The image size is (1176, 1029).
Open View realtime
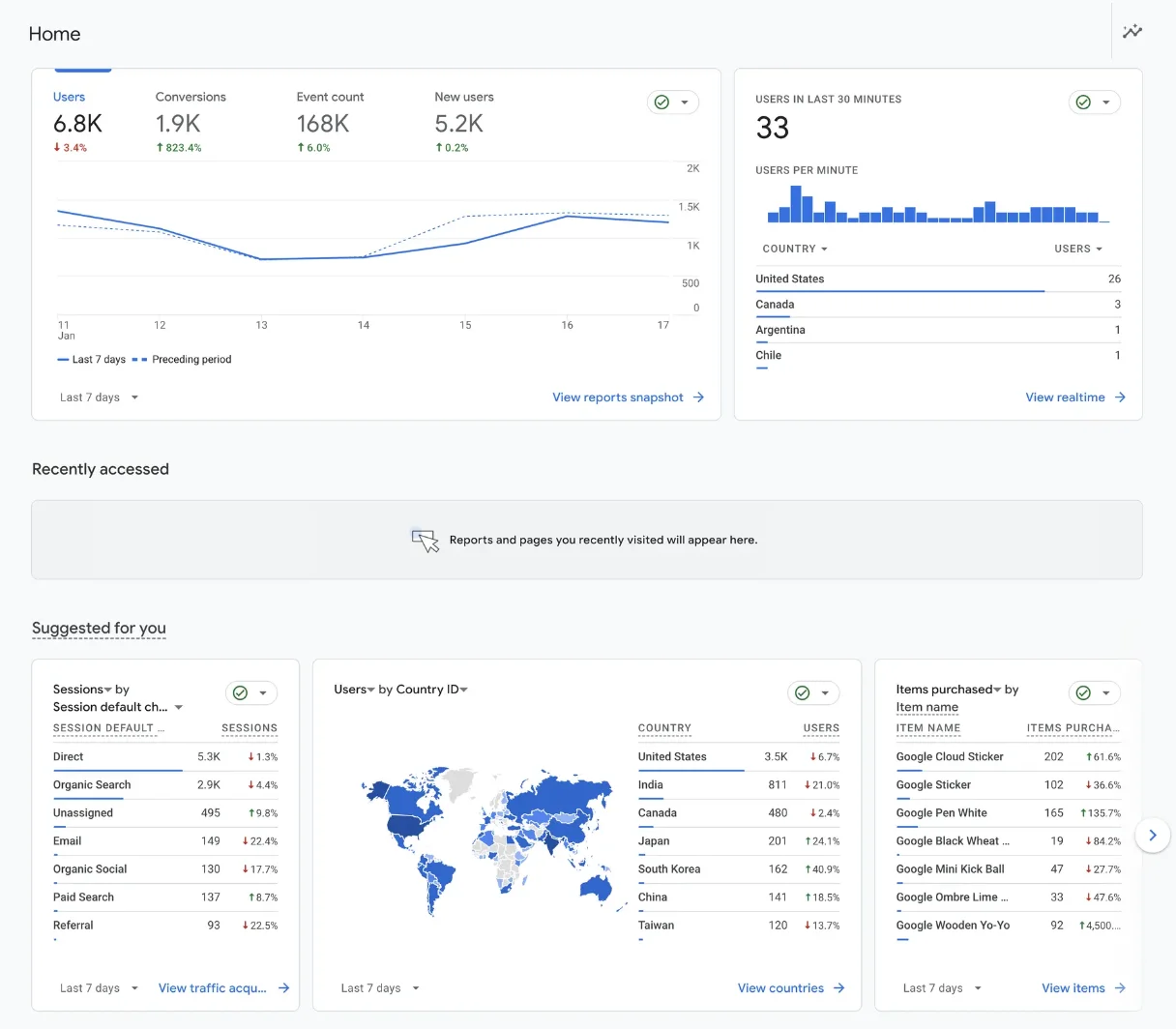pos(1066,397)
